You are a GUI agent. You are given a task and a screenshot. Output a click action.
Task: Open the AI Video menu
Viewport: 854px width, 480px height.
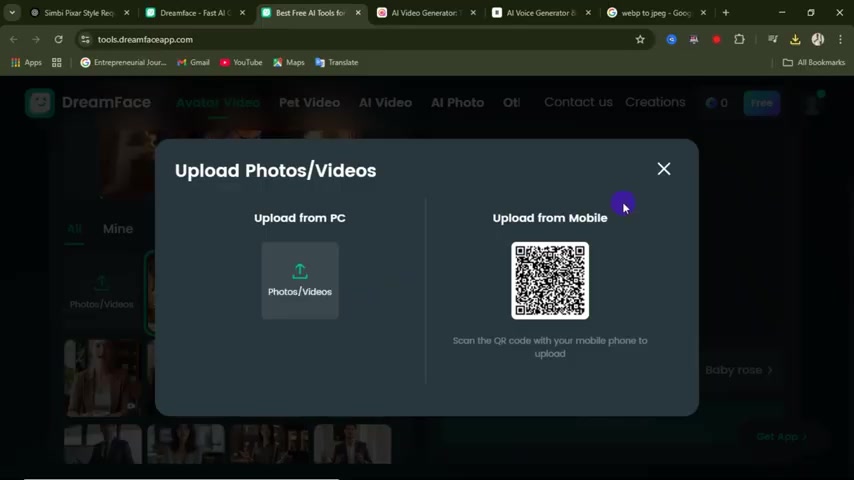coord(385,102)
